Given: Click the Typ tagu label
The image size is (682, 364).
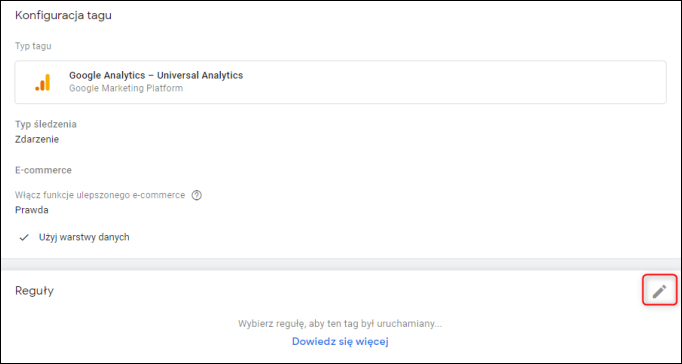Looking at the screenshot, I should tap(33, 46).
